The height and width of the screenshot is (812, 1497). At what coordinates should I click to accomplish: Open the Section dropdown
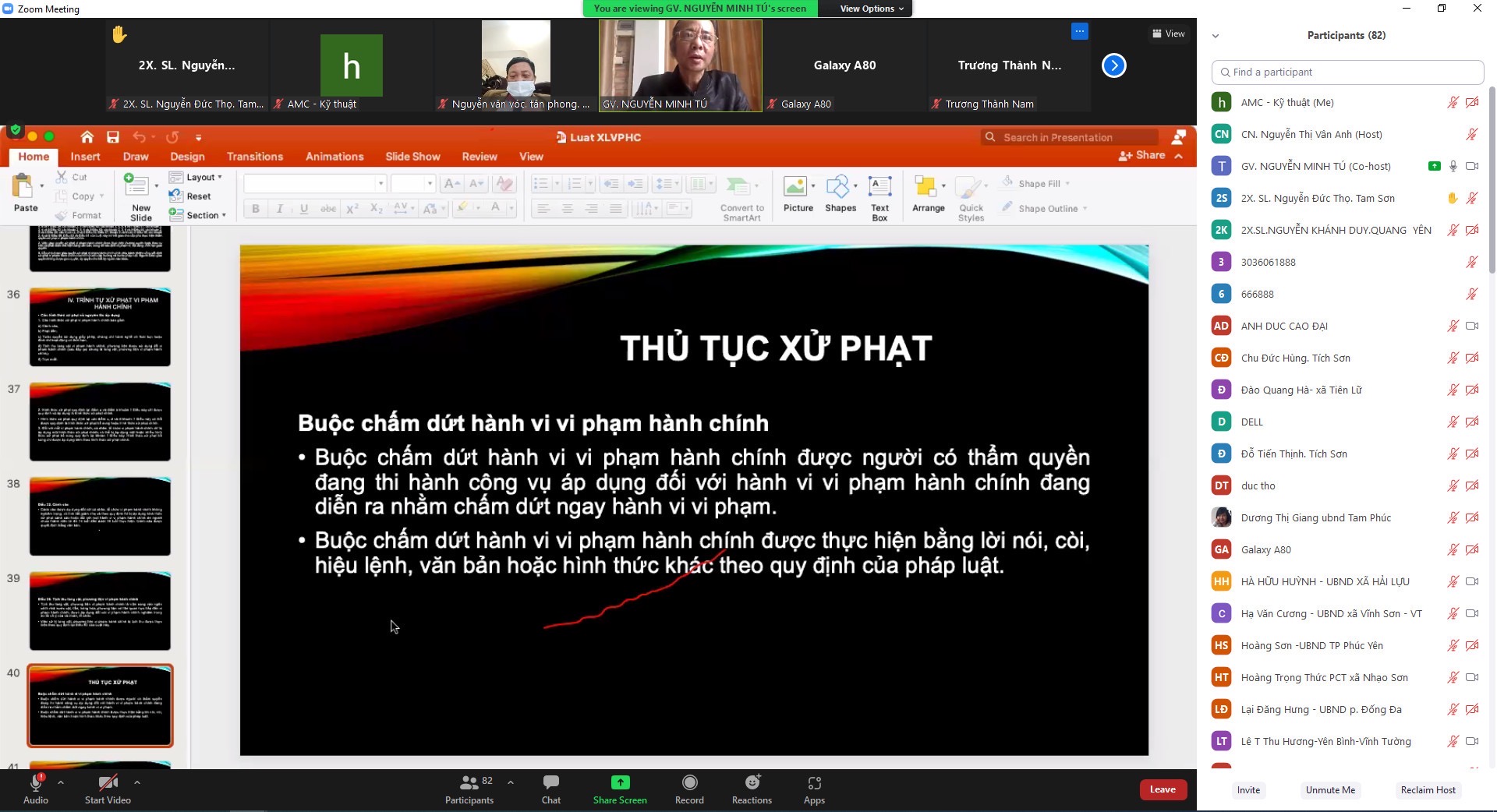coord(198,215)
